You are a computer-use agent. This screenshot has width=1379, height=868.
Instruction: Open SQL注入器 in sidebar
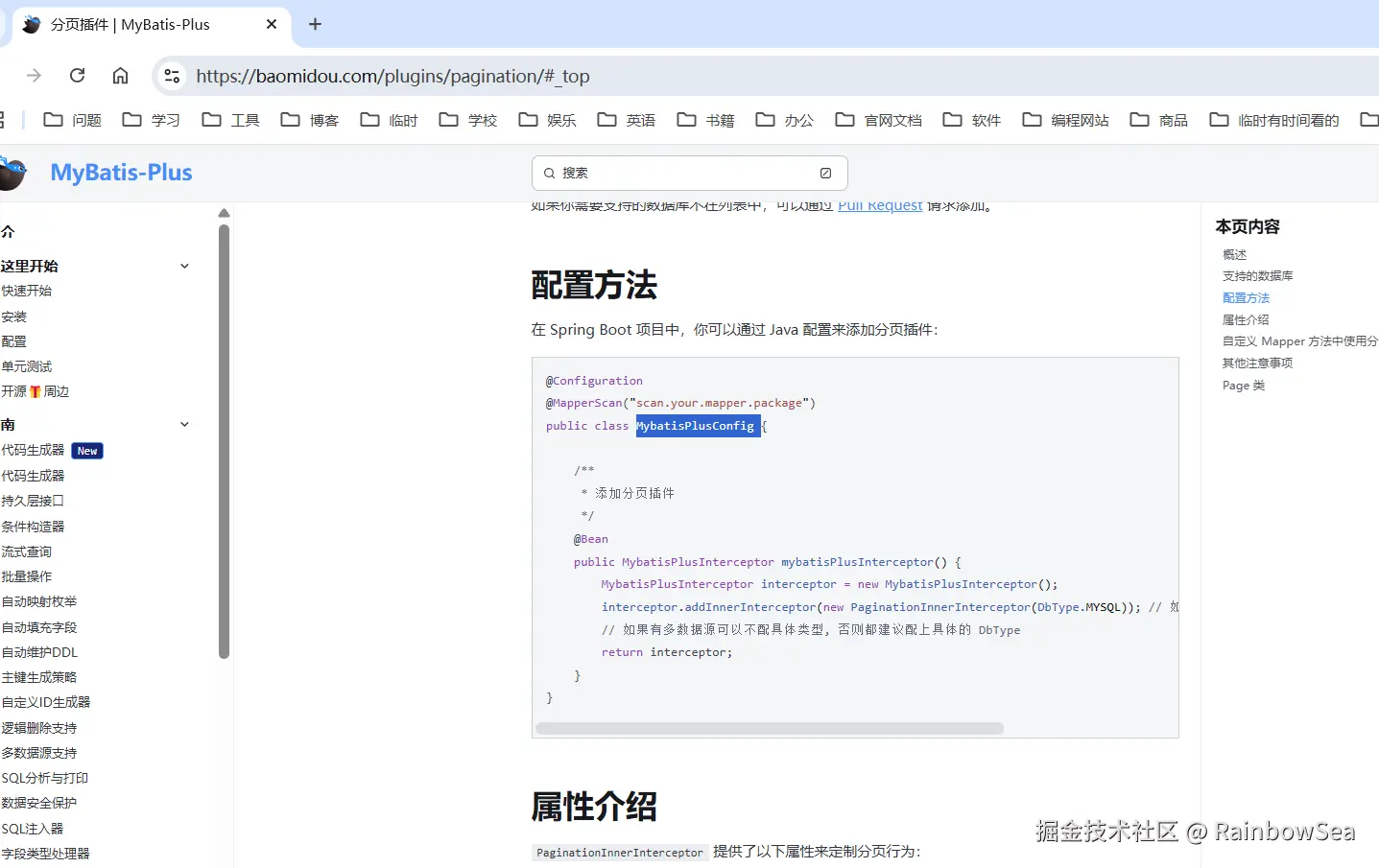tap(33, 829)
